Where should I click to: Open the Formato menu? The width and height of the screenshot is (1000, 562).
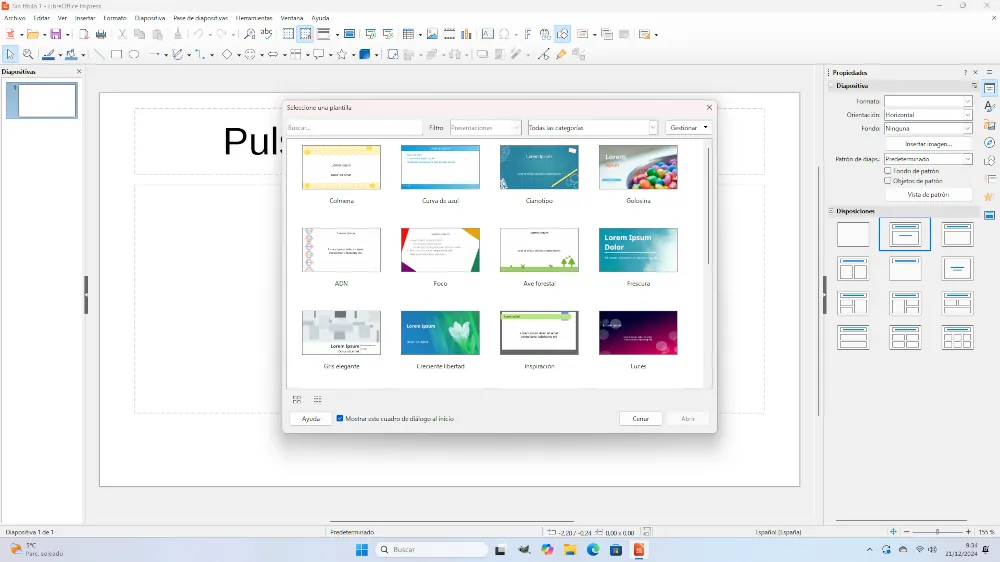[x=115, y=18]
